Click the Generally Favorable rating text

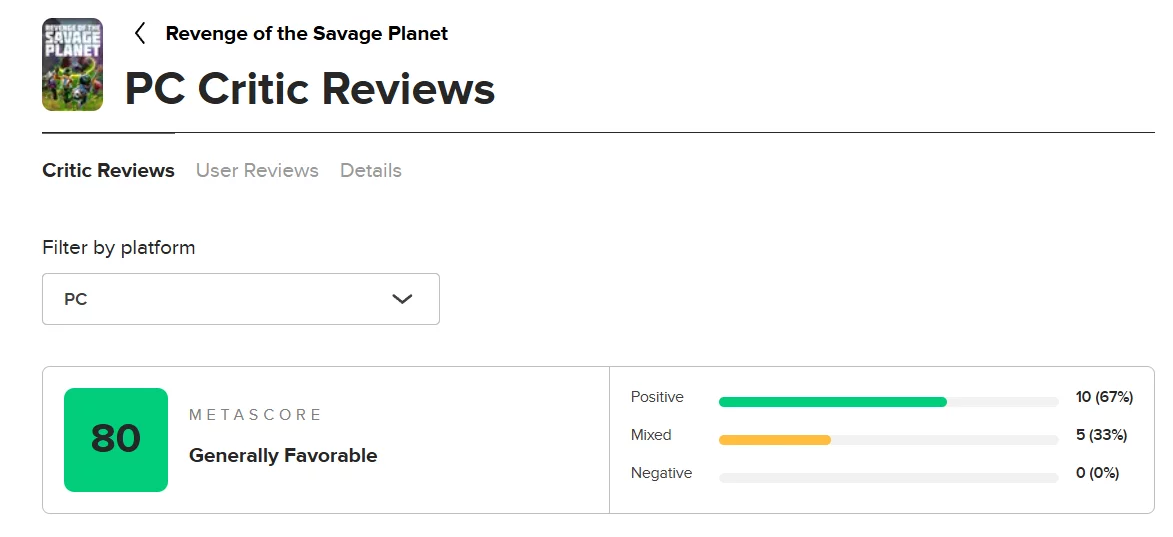click(x=283, y=456)
